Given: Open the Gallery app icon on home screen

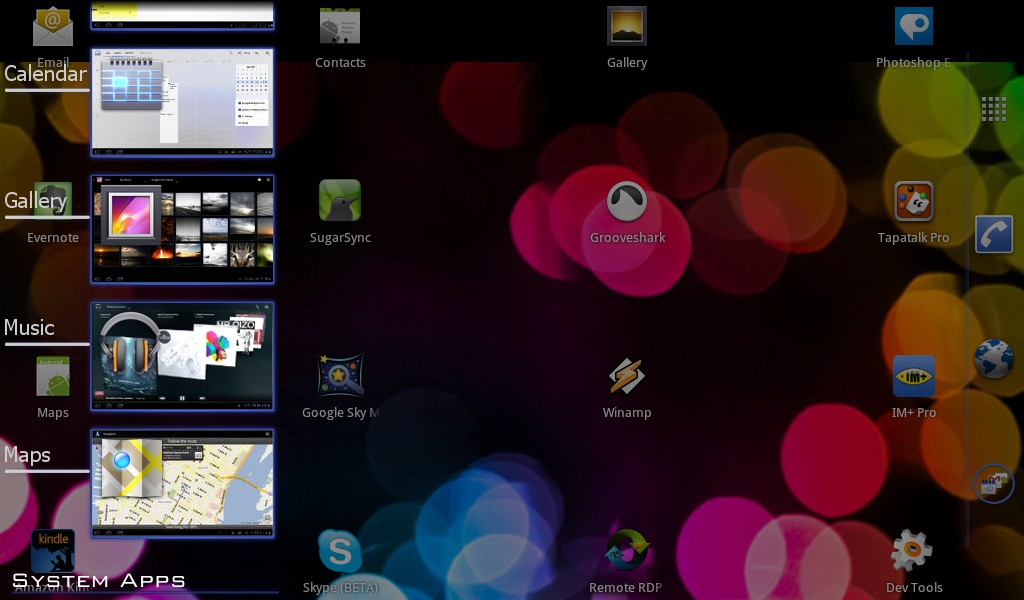Looking at the screenshot, I should [x=627, y=27].
